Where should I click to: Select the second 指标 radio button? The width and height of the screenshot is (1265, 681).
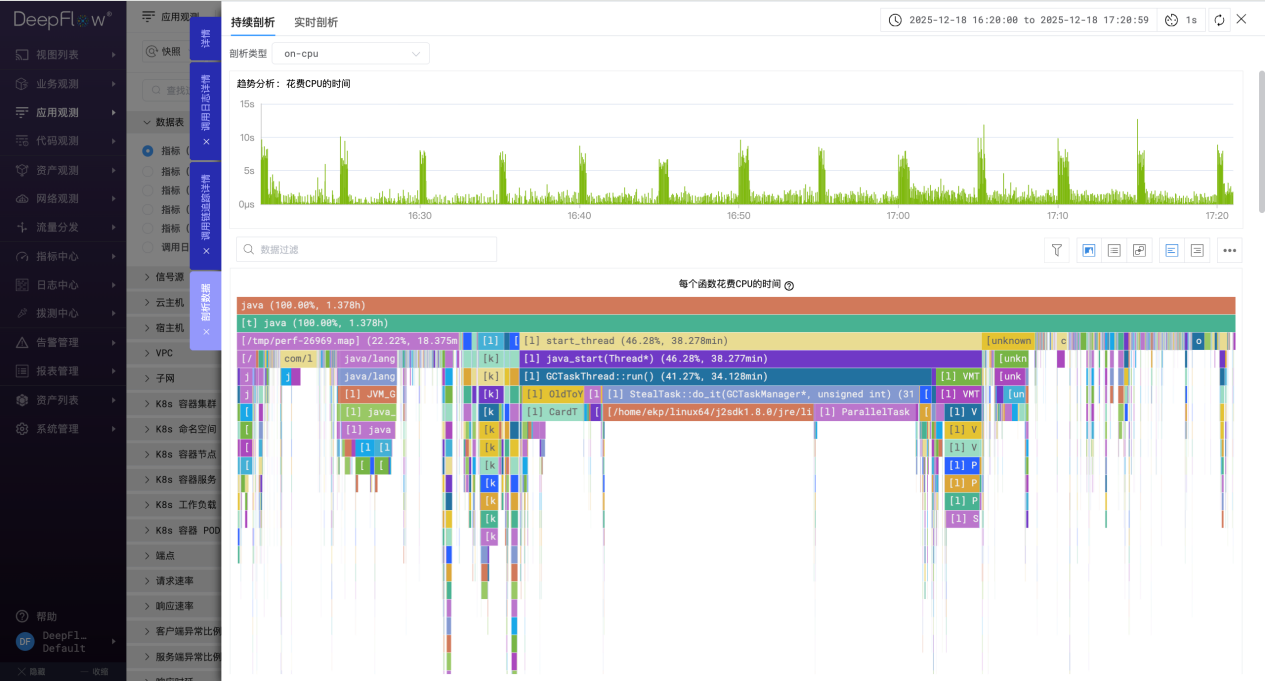coord(148,171)
